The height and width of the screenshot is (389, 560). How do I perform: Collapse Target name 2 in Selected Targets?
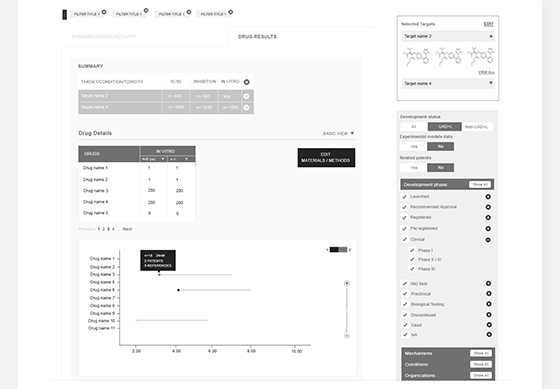491,36
